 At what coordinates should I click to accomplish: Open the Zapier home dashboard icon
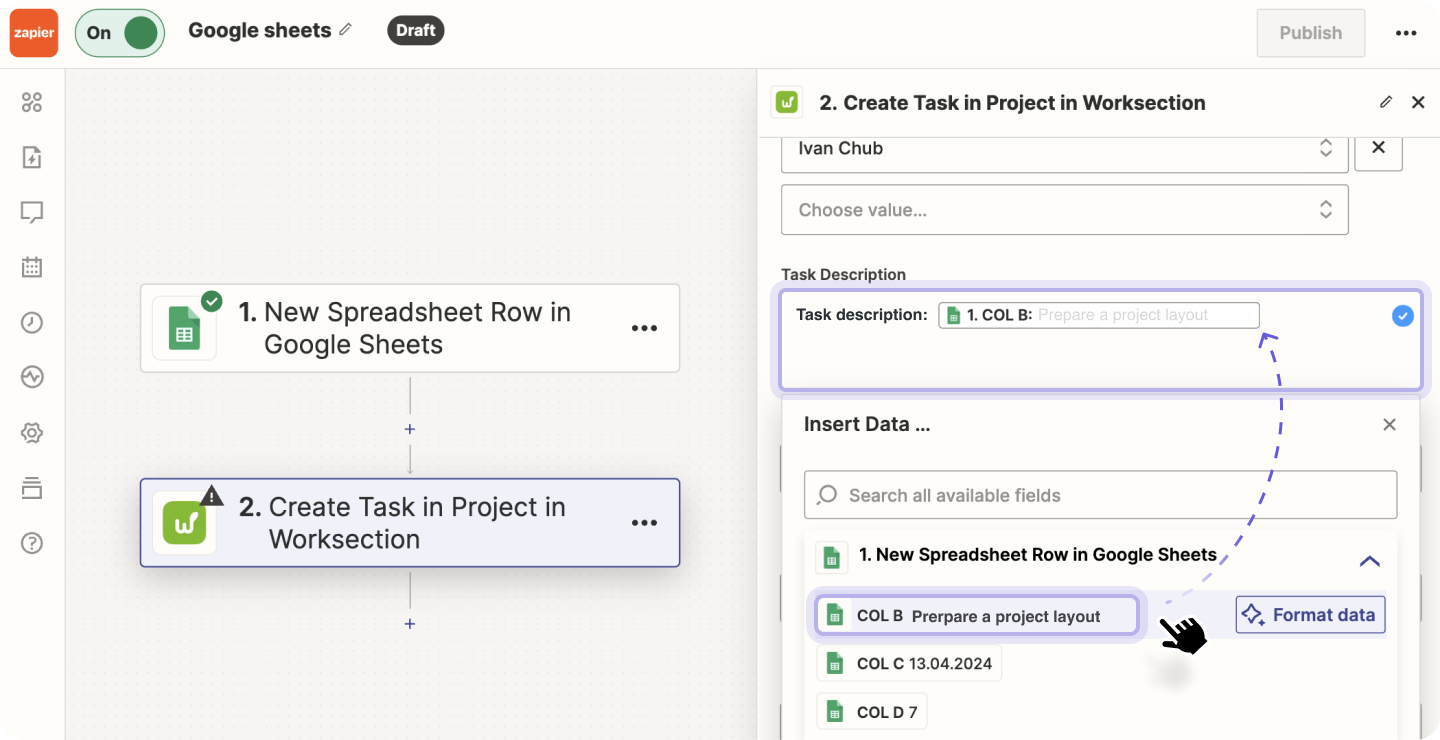(x=31, y=101)
